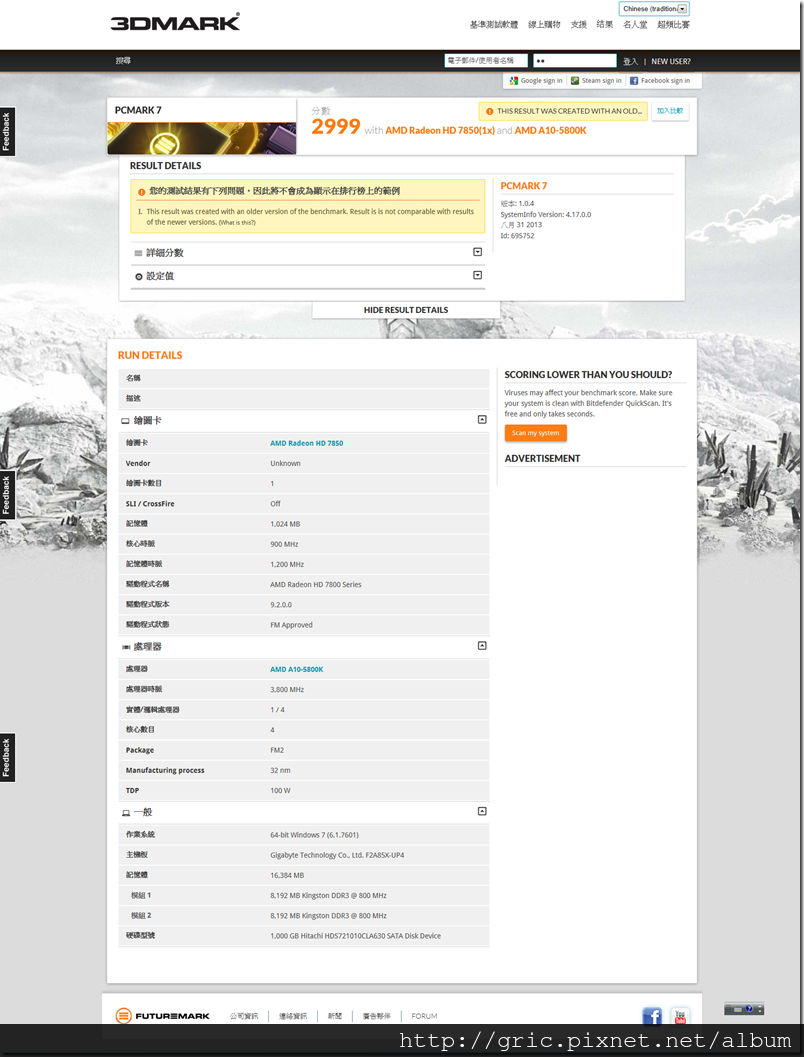Viewport: 804px width, 1057px height.
Task: Focus the email/username input field
Action: [486, 61]
